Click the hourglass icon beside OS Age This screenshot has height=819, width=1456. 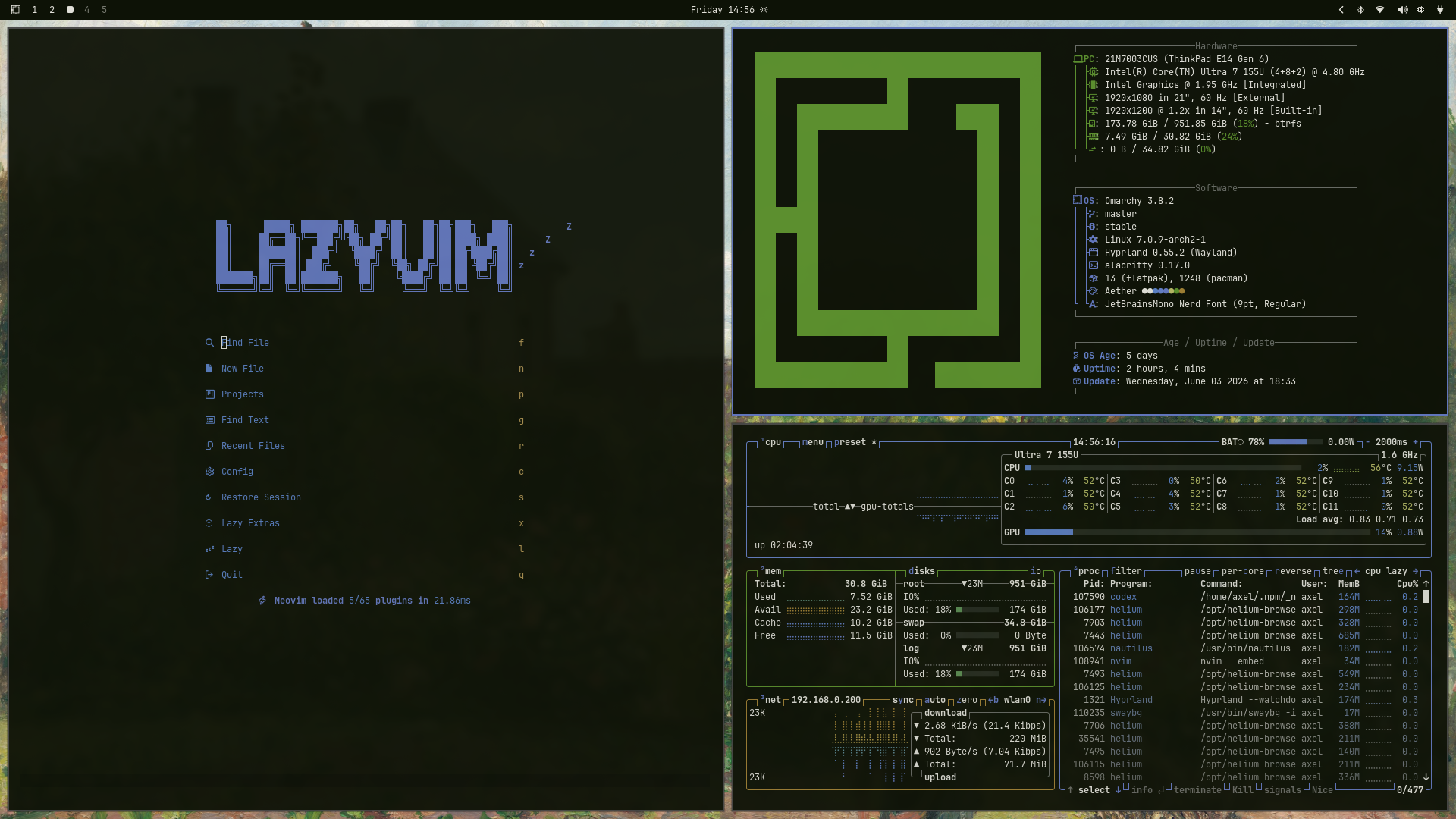pos(1076,356)
